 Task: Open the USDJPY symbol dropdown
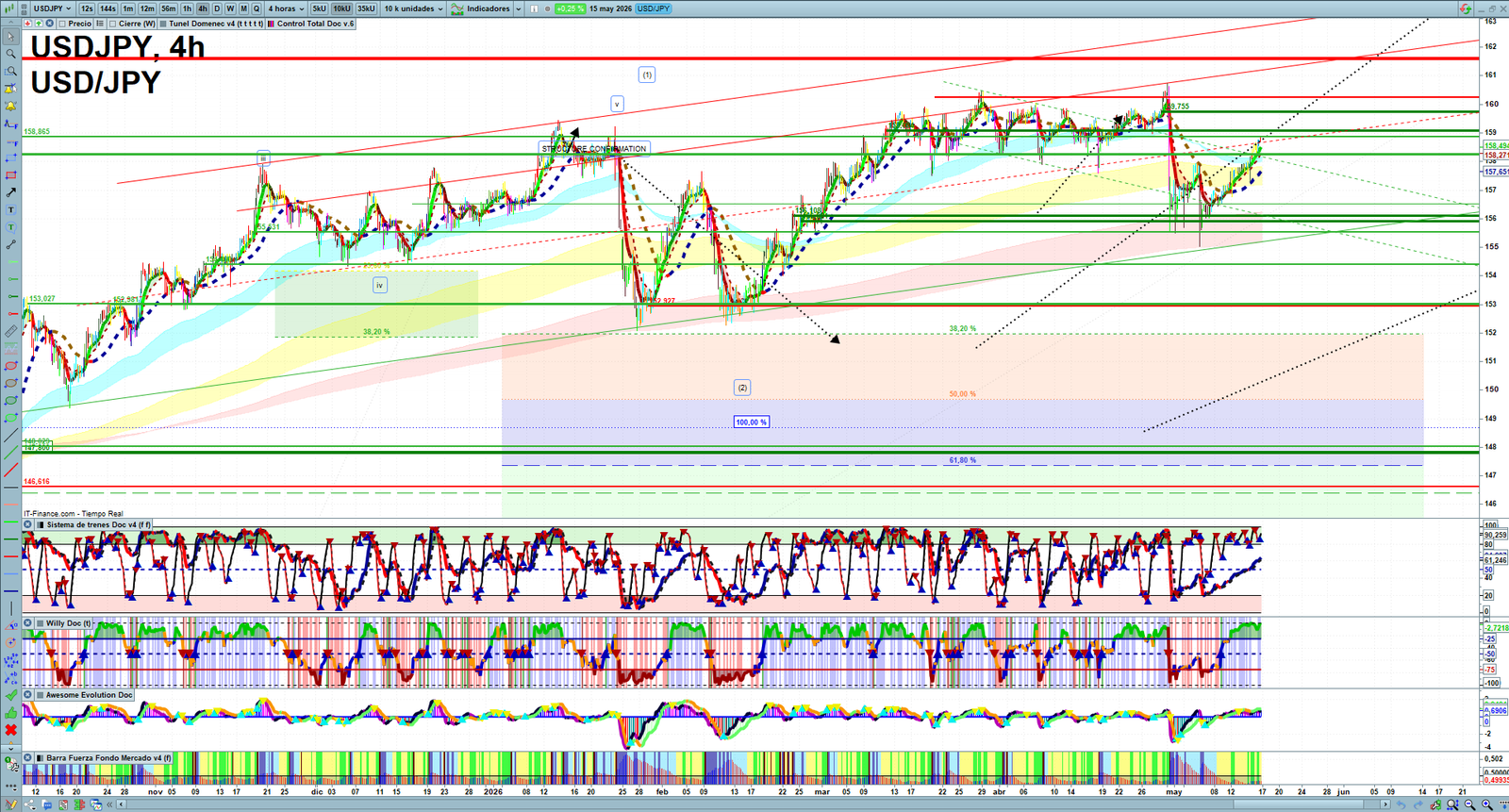pyautogui.click(x=52, y=8)
